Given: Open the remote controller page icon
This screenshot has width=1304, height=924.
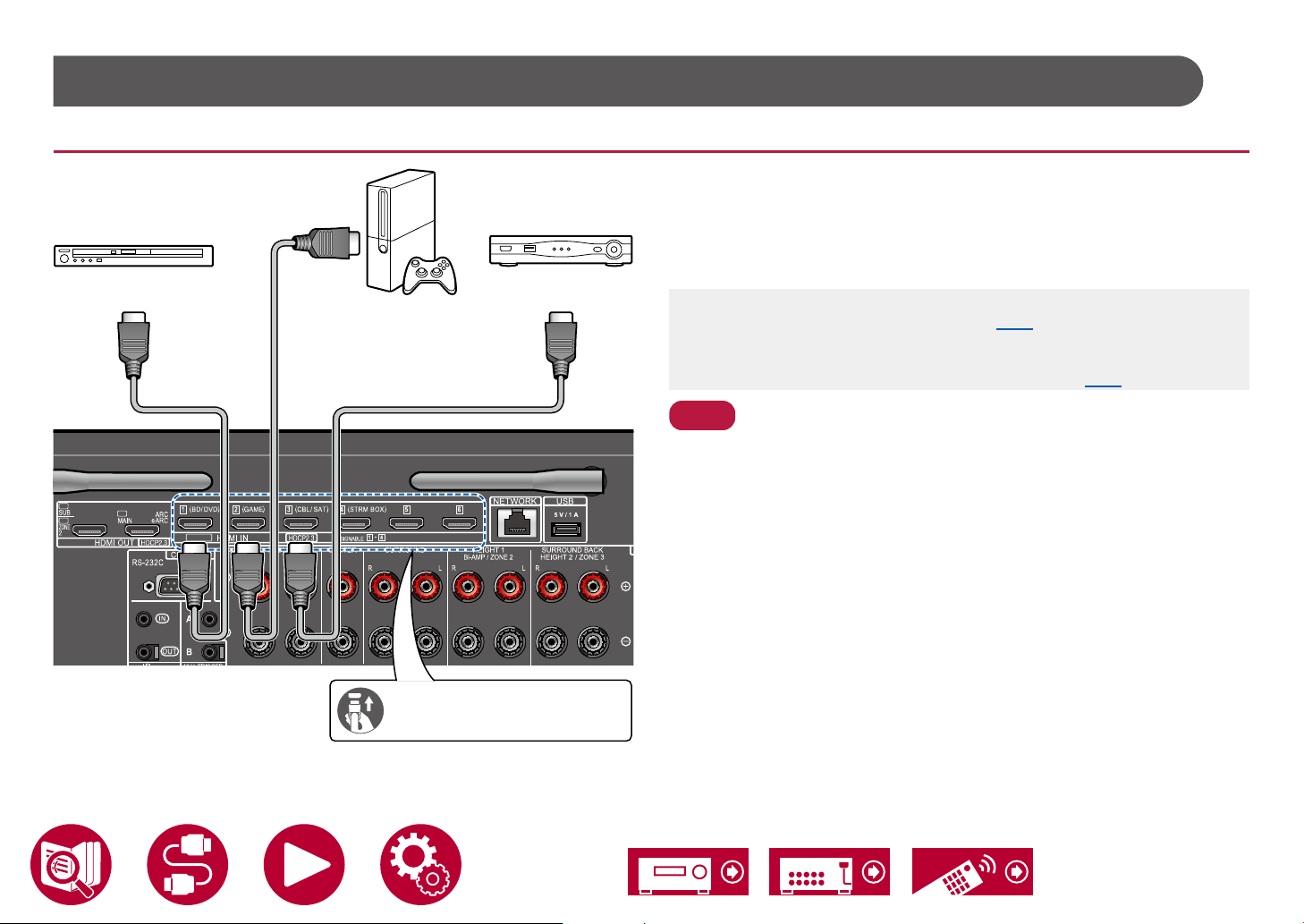Looking at the screenshot, I should click(972, 871).
